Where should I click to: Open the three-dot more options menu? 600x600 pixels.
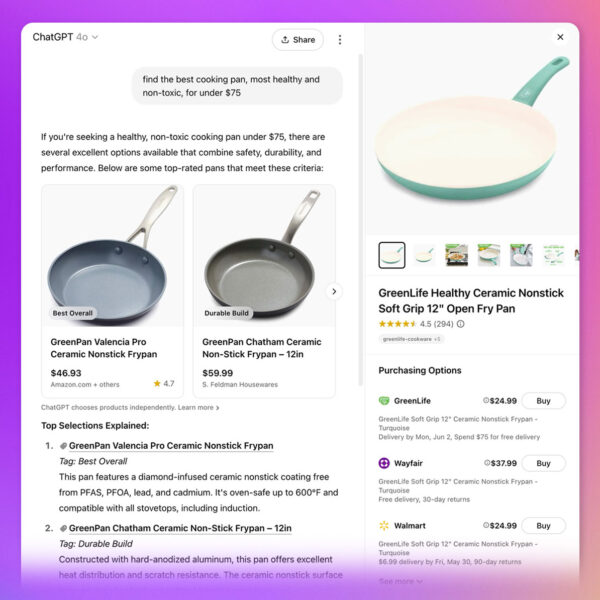(339, 40)
